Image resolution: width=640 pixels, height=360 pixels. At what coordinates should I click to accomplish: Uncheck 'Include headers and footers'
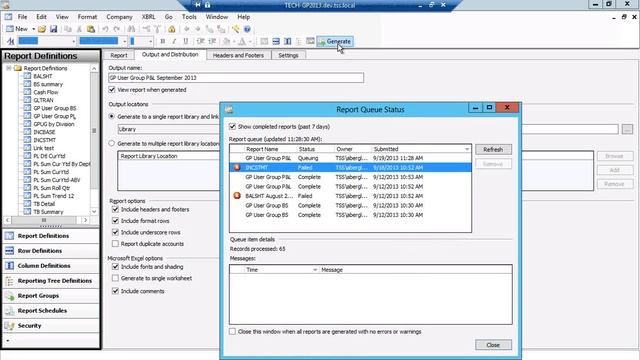115,209
